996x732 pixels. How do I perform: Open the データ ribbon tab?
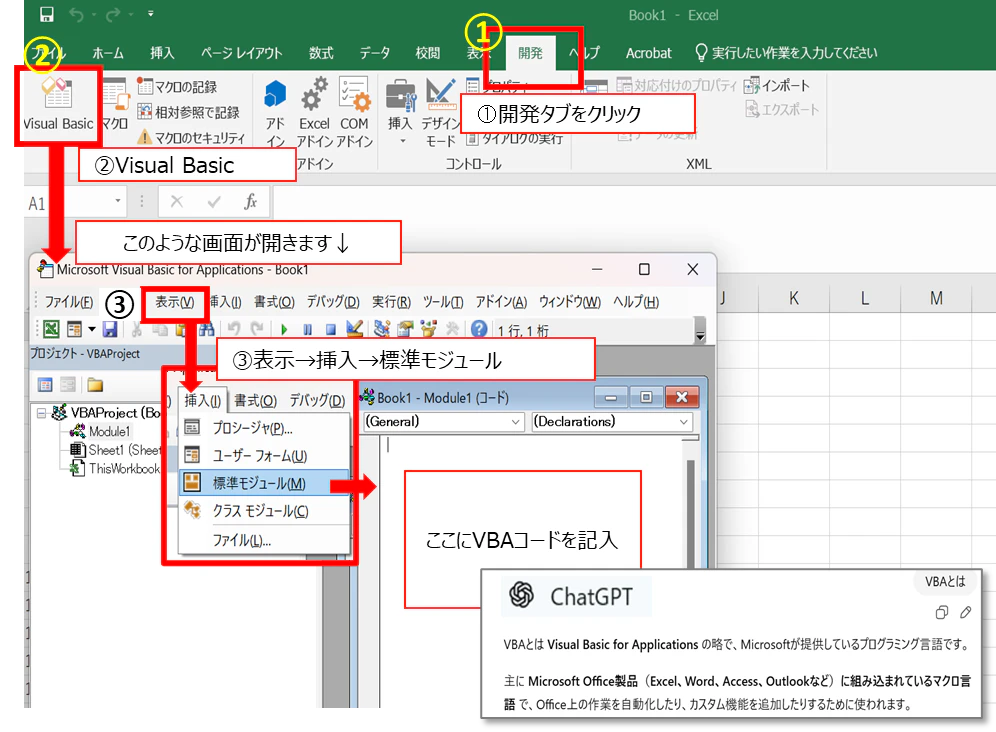pos(375,53)
